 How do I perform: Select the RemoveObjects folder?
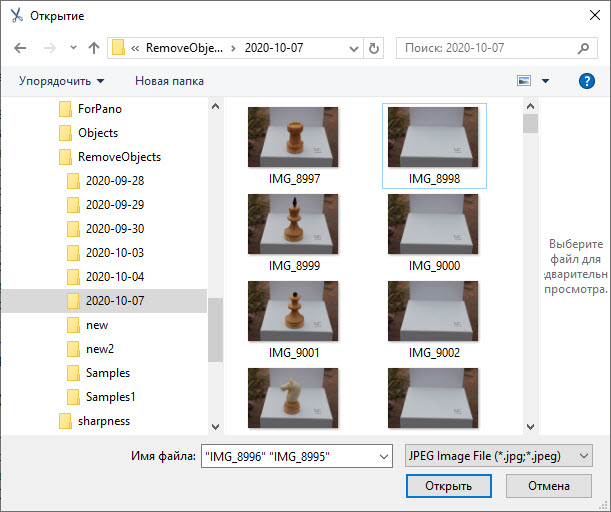[119, 157]
